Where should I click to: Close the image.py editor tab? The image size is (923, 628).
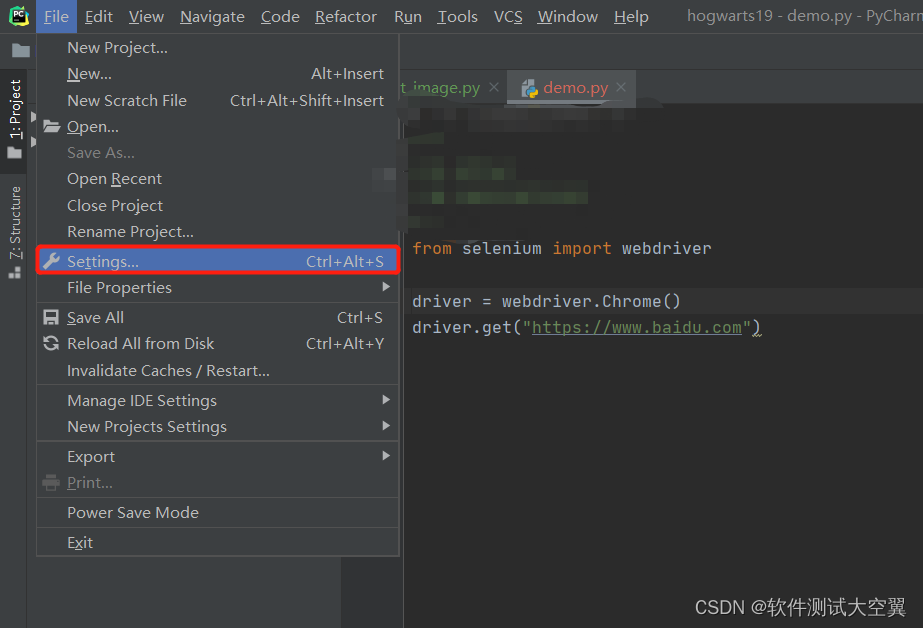pyautogui.click(x=494, y=87)
